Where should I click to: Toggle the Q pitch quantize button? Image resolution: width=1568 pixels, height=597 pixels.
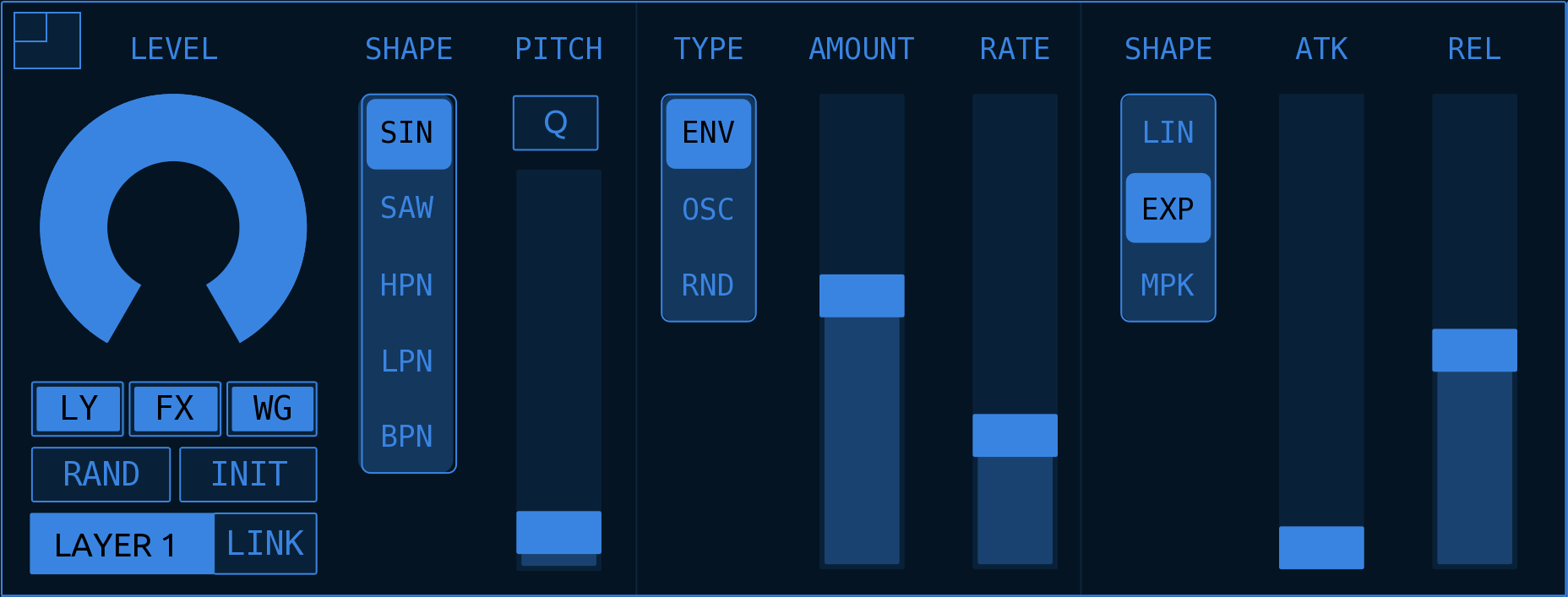pyautogui.click(x=556, y=123)
